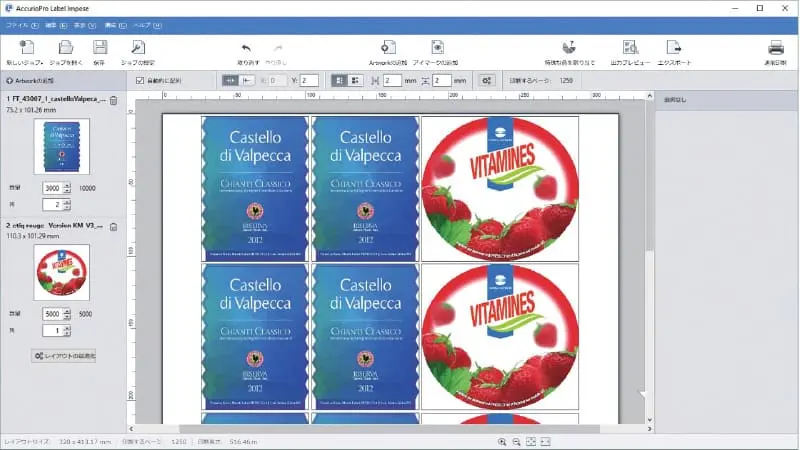Toggle the auto-placement checkbox

point(140,80)
